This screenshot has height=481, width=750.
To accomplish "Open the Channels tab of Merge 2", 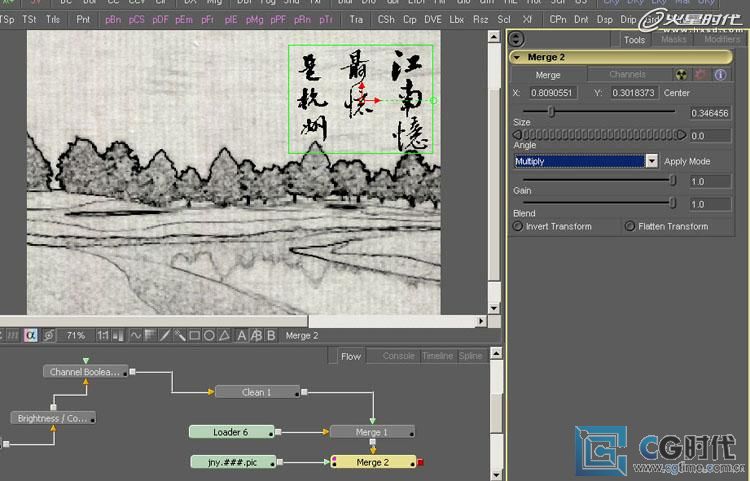I will click(x=627, y=75).
